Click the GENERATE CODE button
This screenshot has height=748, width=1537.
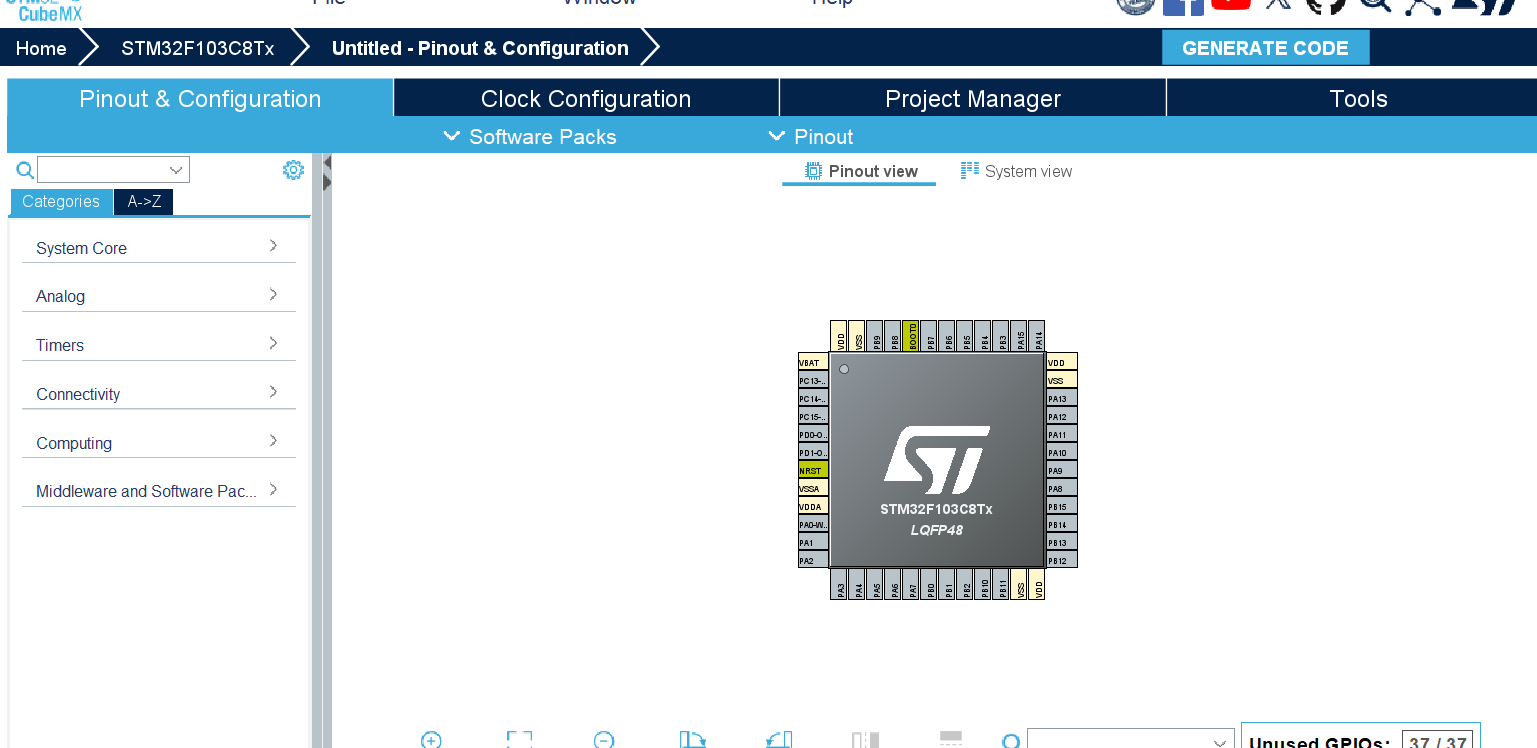tap(1265, 48)
